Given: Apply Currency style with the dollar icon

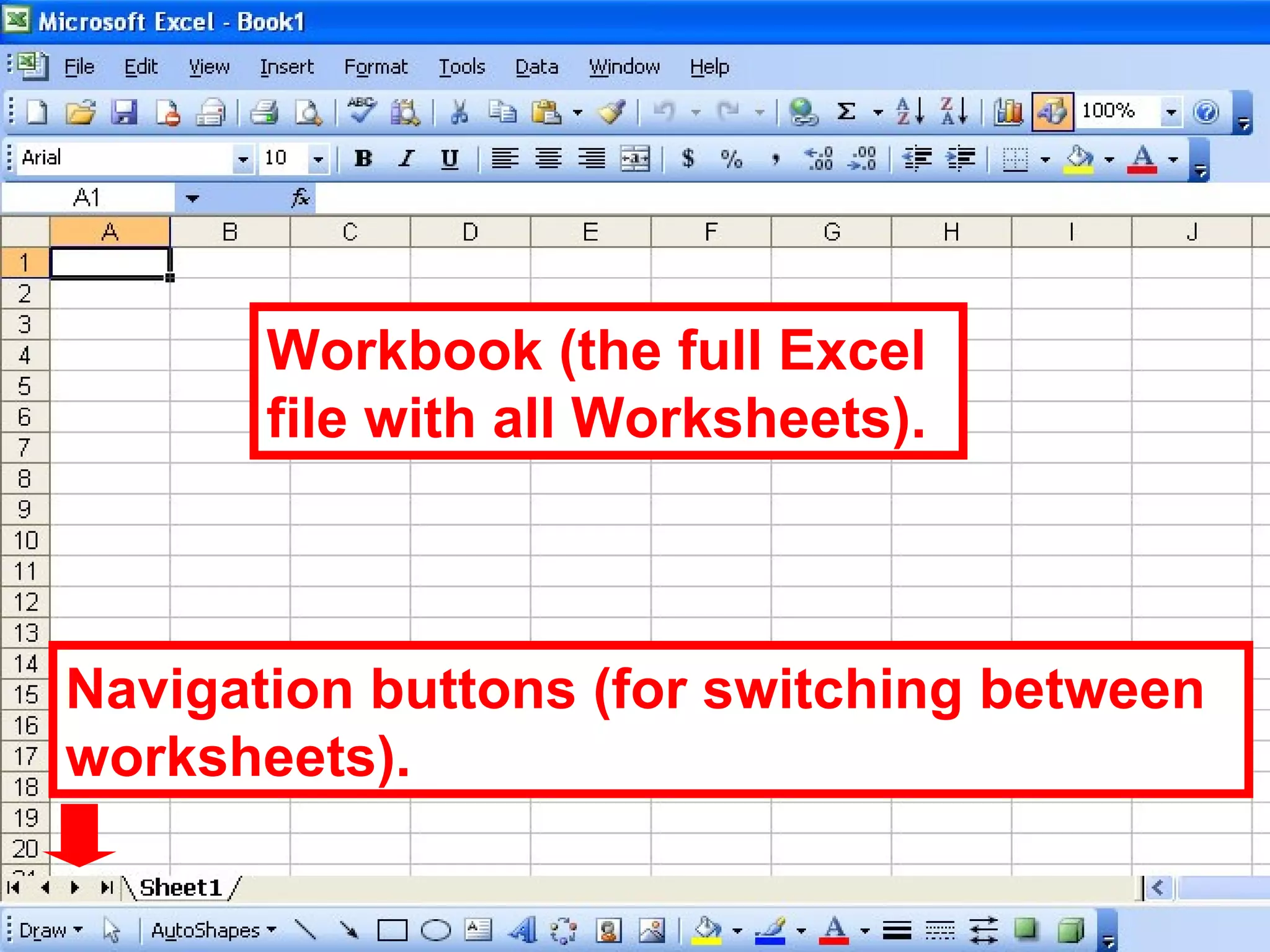Looking at the screenshot, I should coord(688,159).
